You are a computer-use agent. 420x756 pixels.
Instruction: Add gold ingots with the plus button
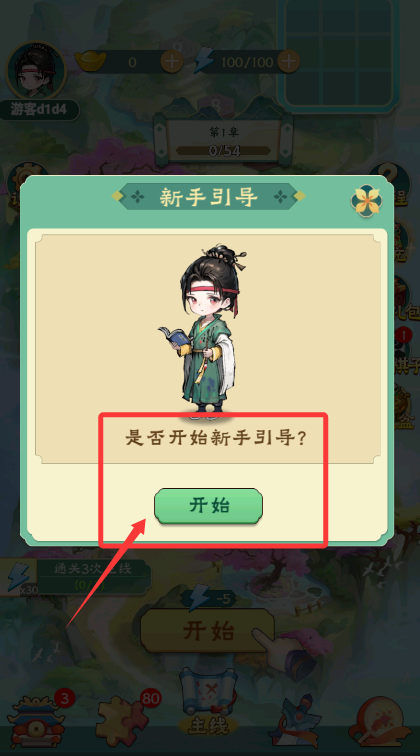[x=172, y=62]
